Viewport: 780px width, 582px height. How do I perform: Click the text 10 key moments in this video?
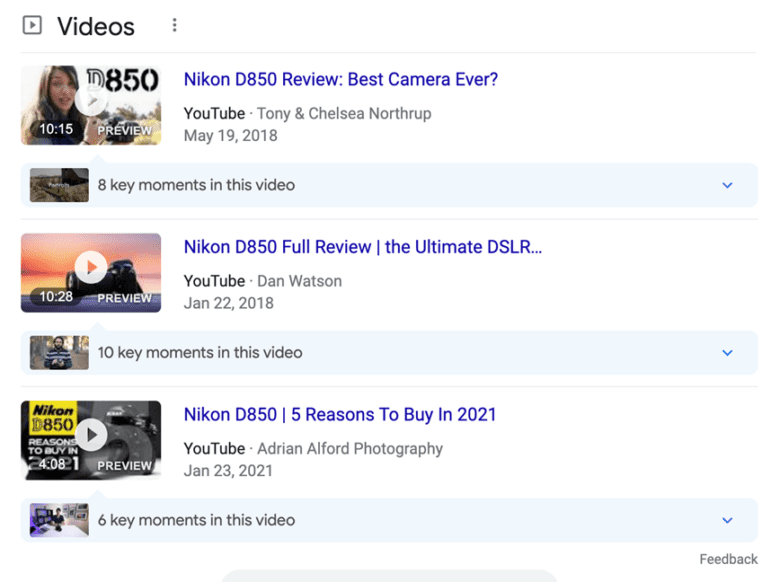(x=199, y=353)
